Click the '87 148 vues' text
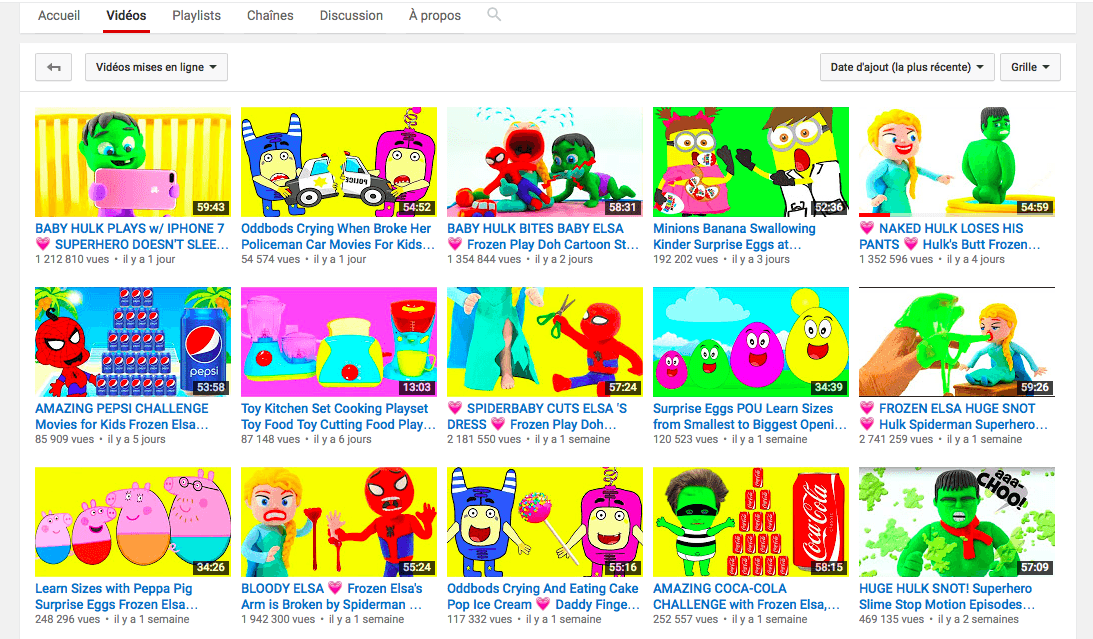1093x639 pixels. click(x=270, y=439)
